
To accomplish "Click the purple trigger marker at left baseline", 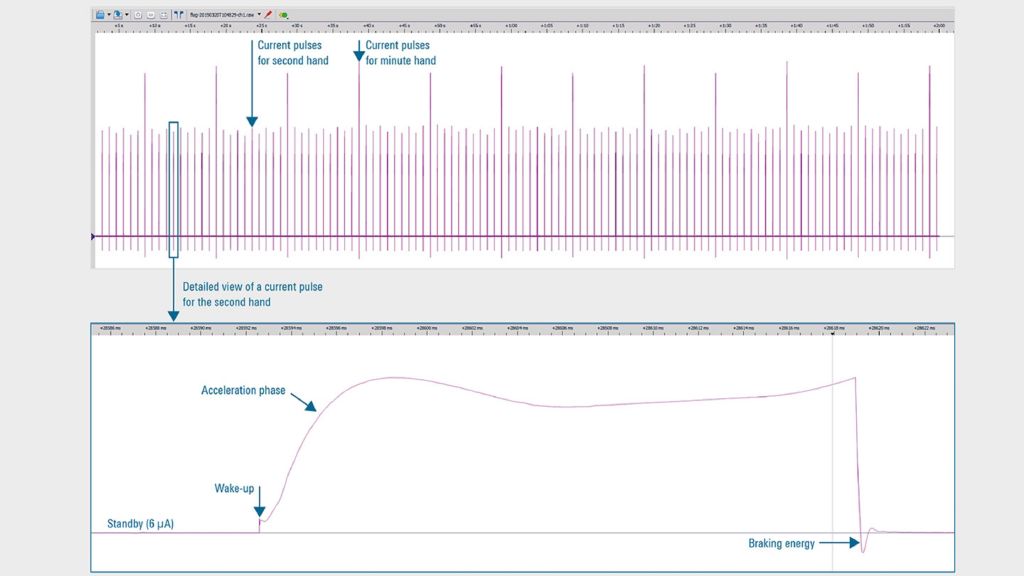I will (x=93, y=237).
